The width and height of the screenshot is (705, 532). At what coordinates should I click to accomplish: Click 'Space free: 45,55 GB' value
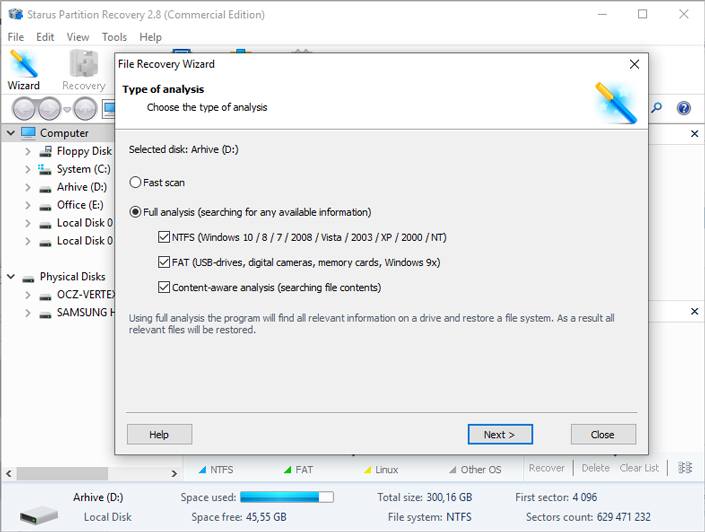tap(239, 517)
